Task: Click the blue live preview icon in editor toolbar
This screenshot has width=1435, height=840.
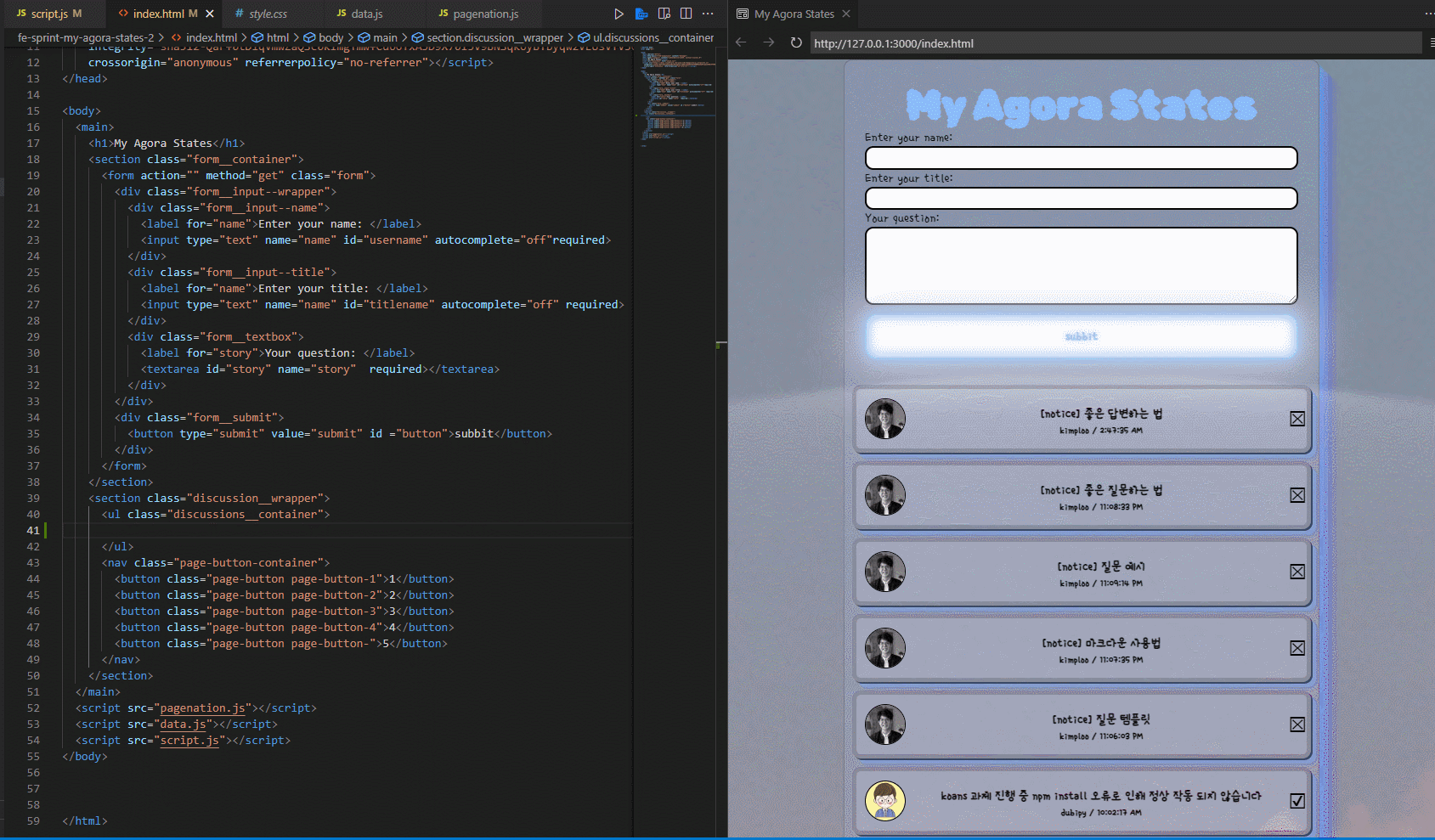Action: [x=641, y=14]
